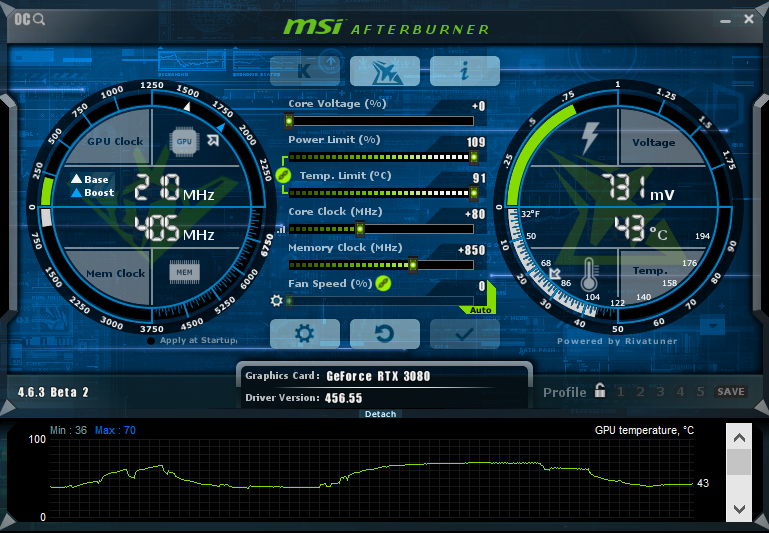Click the Min : 36 graph label
Image resolution: width=769 pixels, height=533 pixels.
point(68,430)
